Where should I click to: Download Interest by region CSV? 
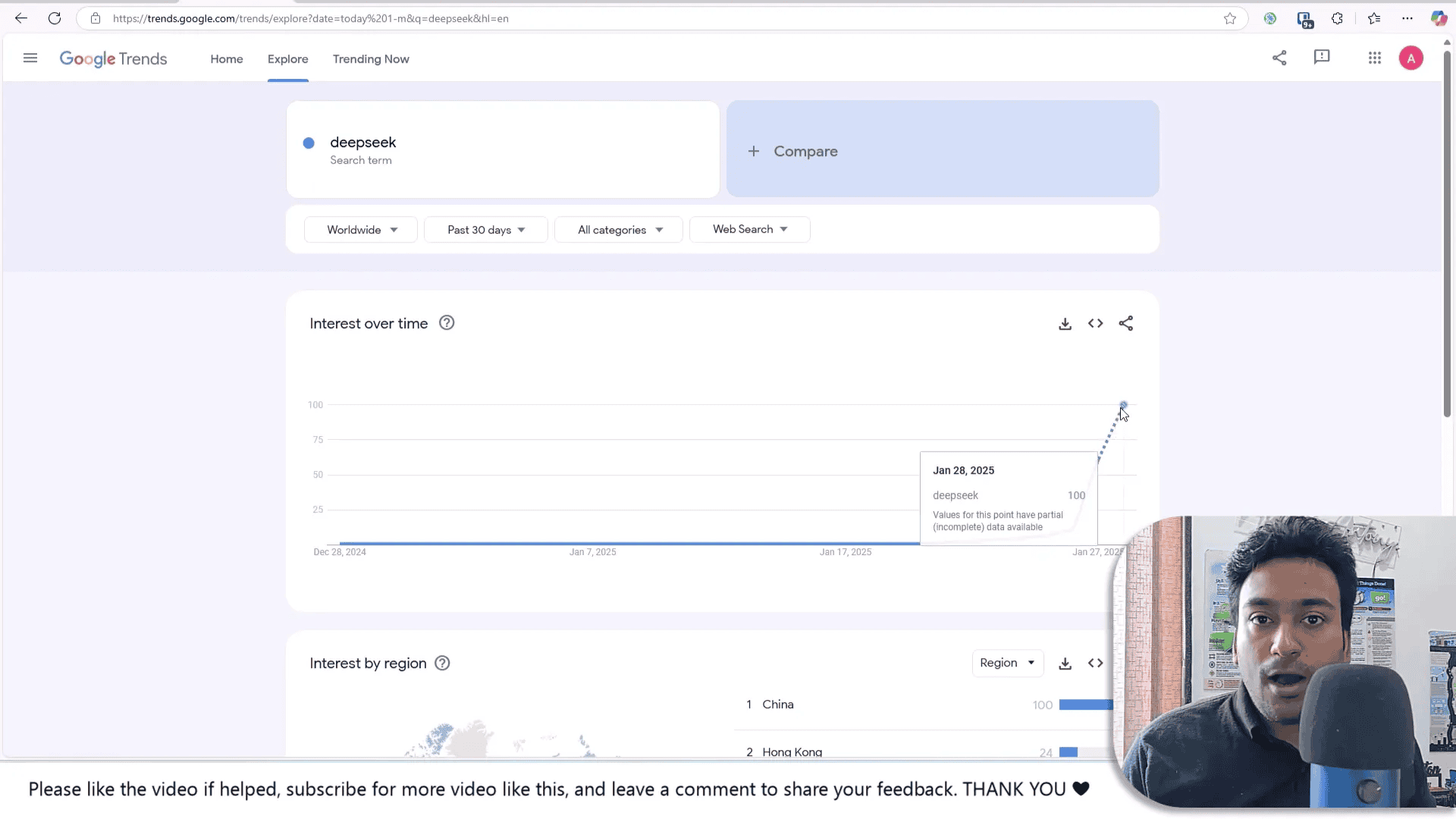click(1065, 664)
